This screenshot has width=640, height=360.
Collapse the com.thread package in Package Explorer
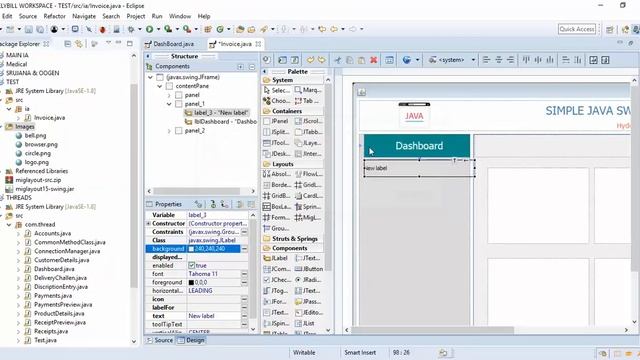9,224
